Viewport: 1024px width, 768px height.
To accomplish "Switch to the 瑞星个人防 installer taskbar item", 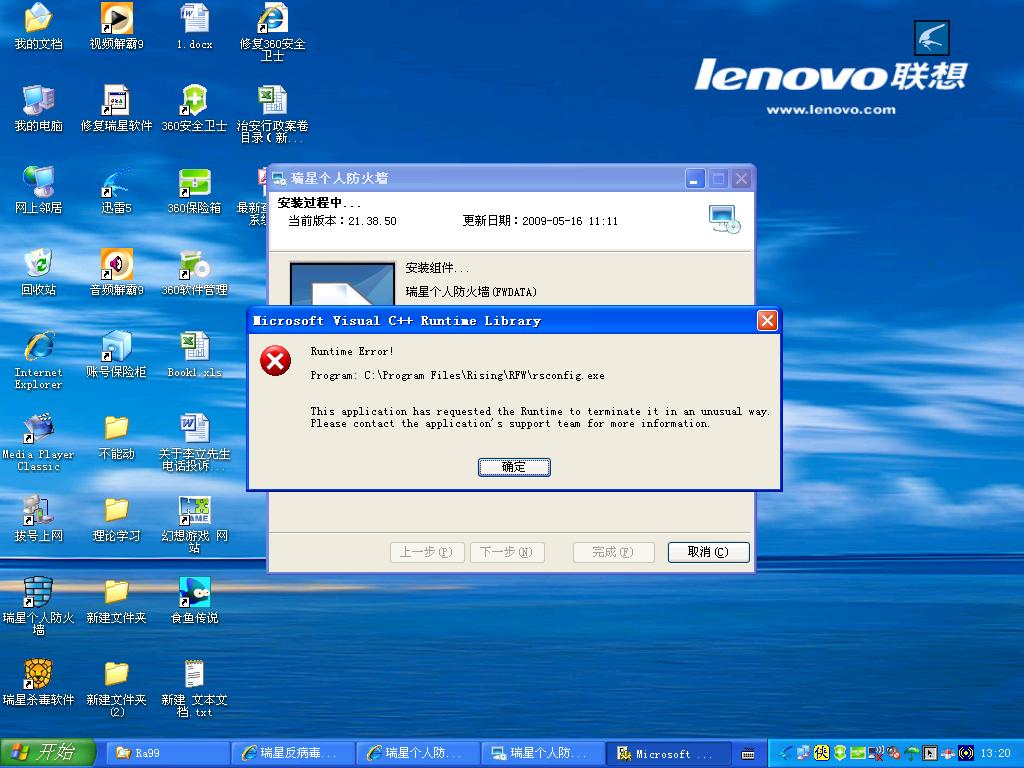I will (543, 754).
